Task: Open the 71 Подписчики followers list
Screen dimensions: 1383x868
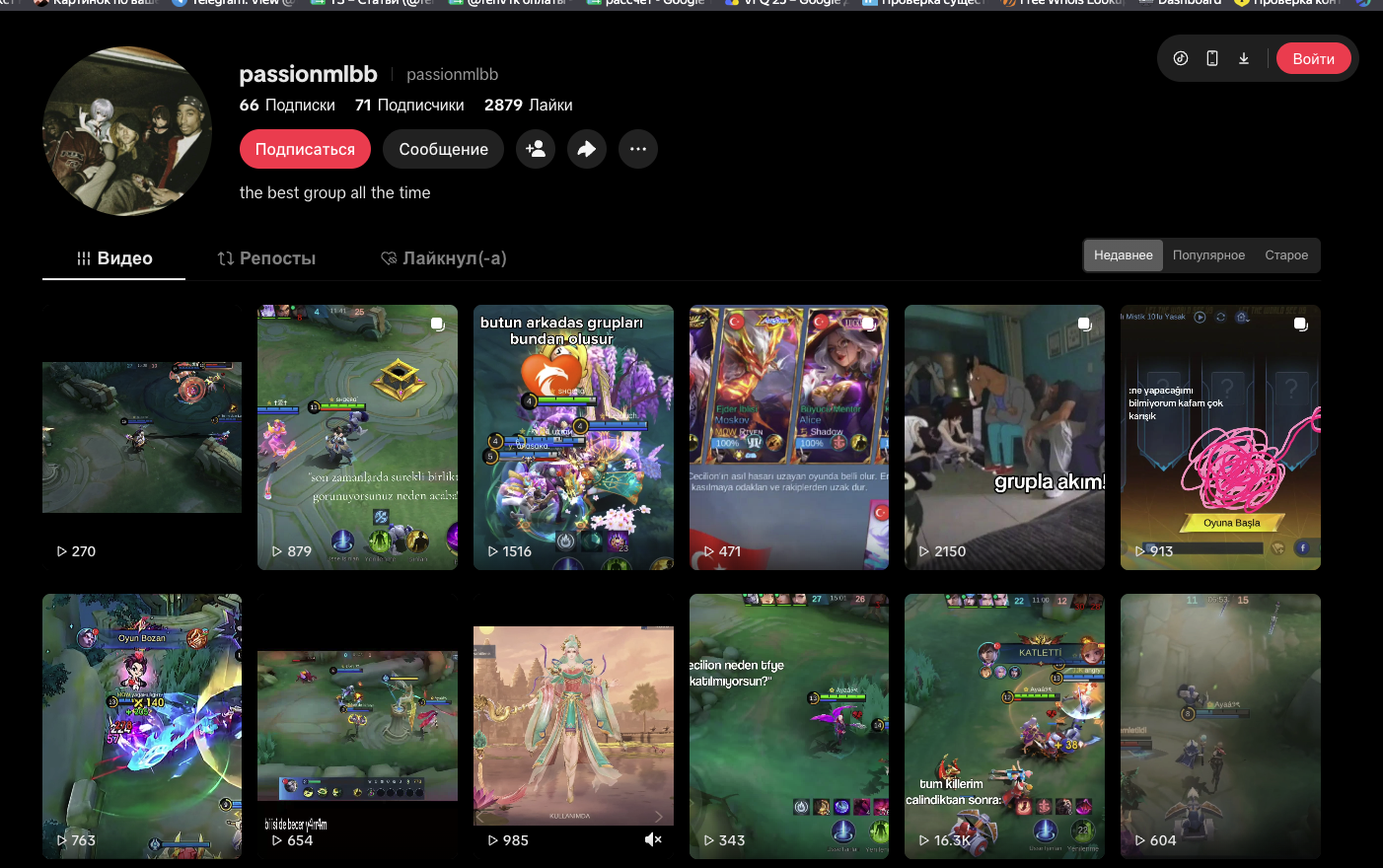Action: [409, 105]
